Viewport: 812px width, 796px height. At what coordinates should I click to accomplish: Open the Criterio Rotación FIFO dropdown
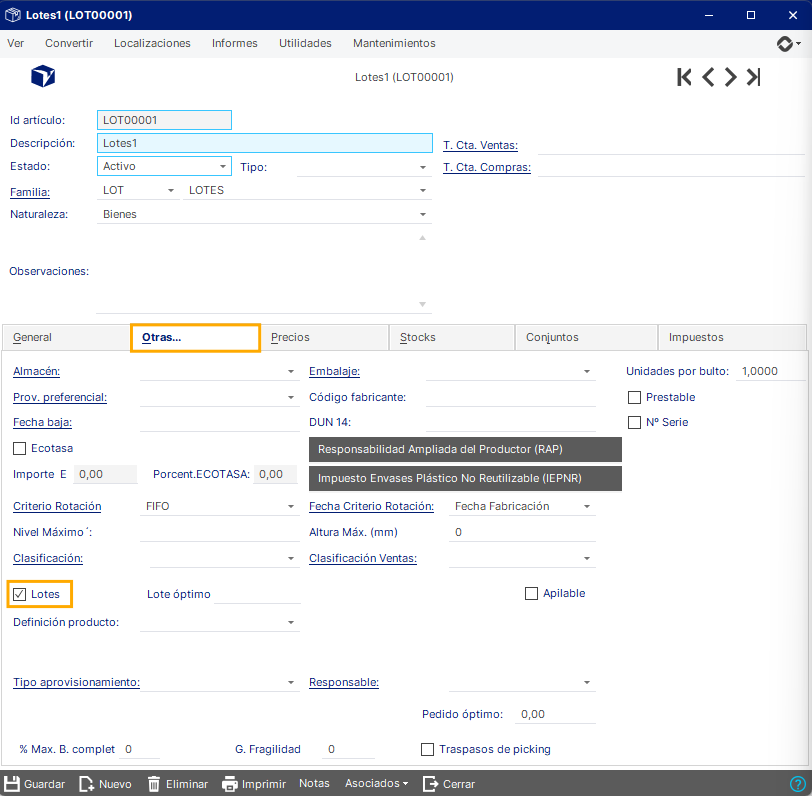(x=220, y=506)
